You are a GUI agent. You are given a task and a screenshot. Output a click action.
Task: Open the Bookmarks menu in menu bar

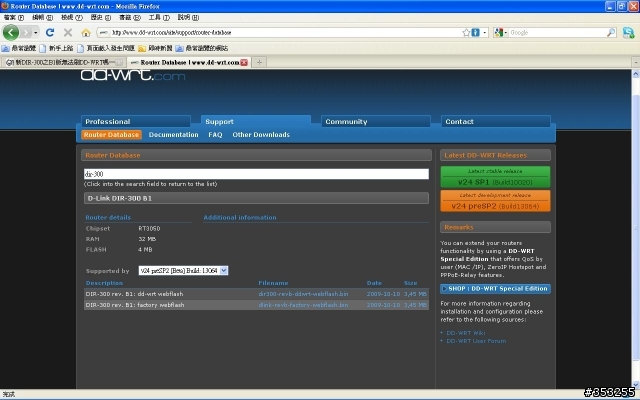click(x=130, y=18)
